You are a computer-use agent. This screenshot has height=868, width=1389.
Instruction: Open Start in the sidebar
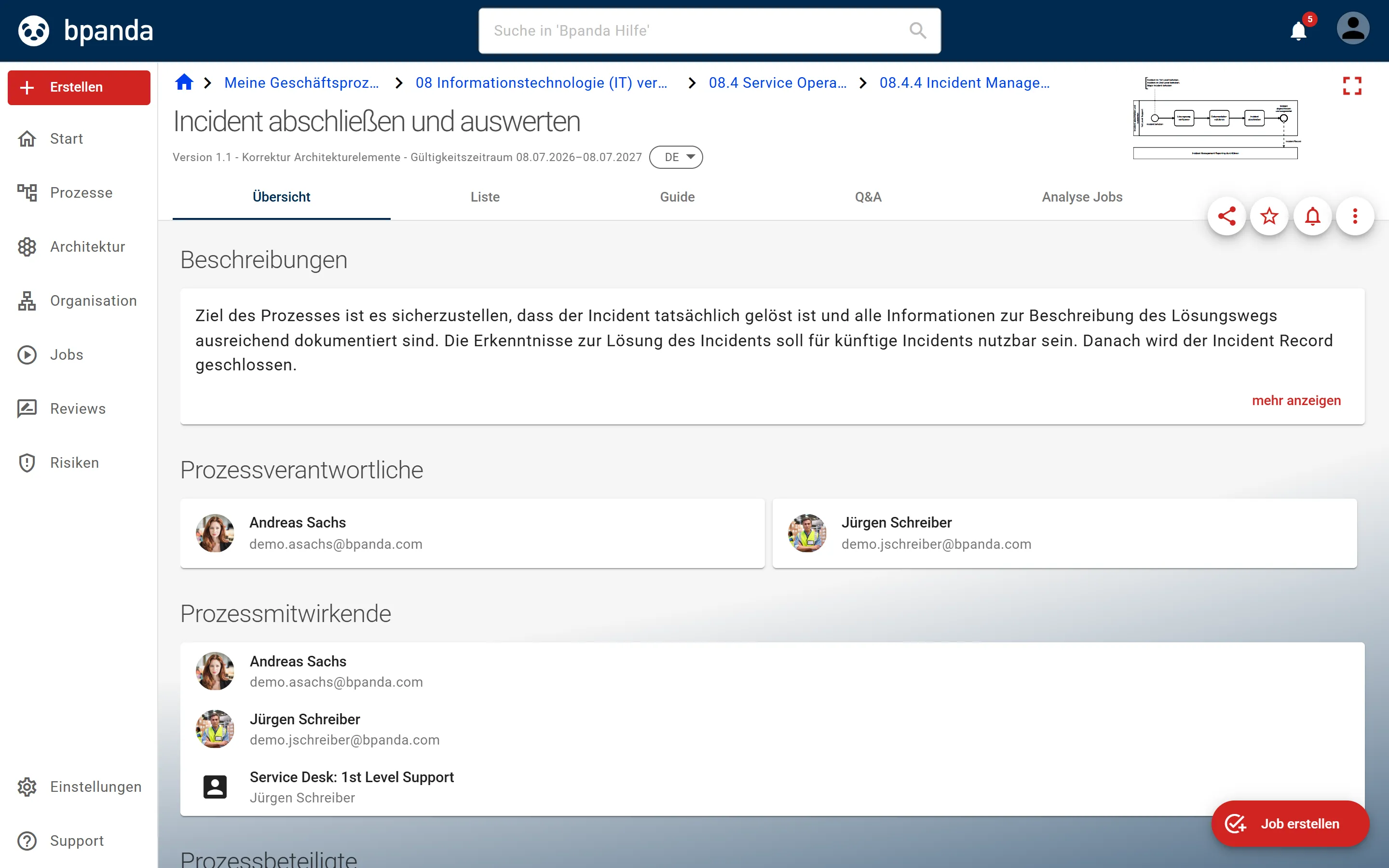79,139
